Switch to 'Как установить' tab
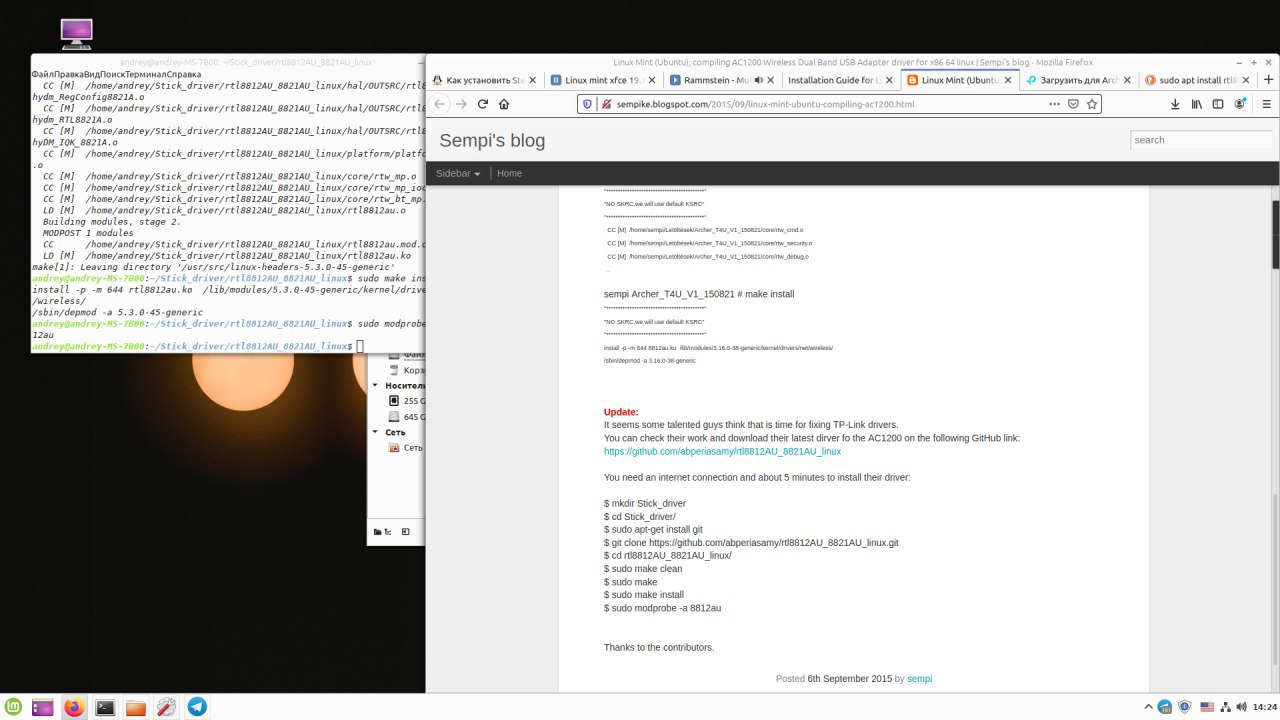Viewport: 1280px width, 720px height. (484, 80)
